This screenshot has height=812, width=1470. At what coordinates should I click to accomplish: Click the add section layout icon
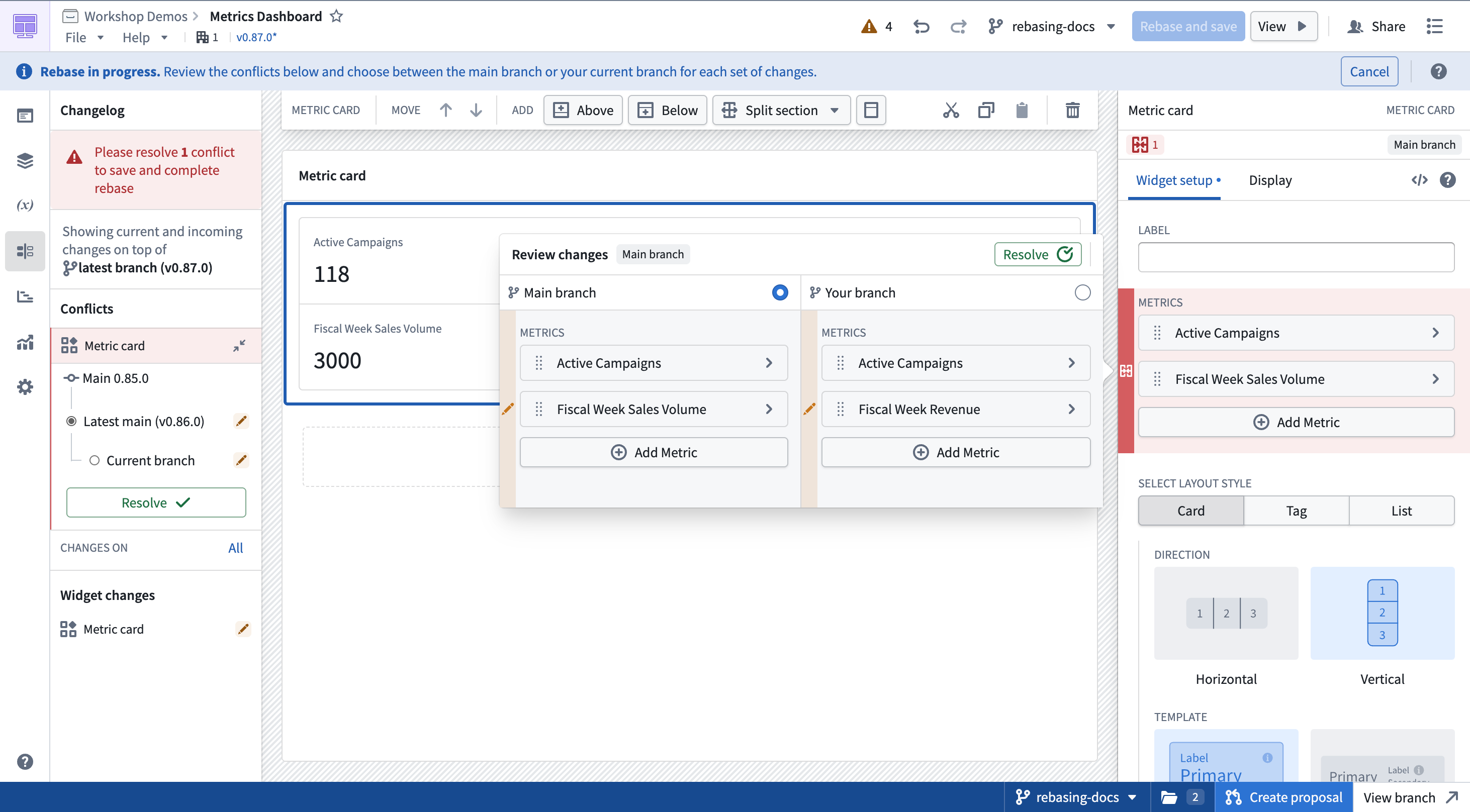871,110
